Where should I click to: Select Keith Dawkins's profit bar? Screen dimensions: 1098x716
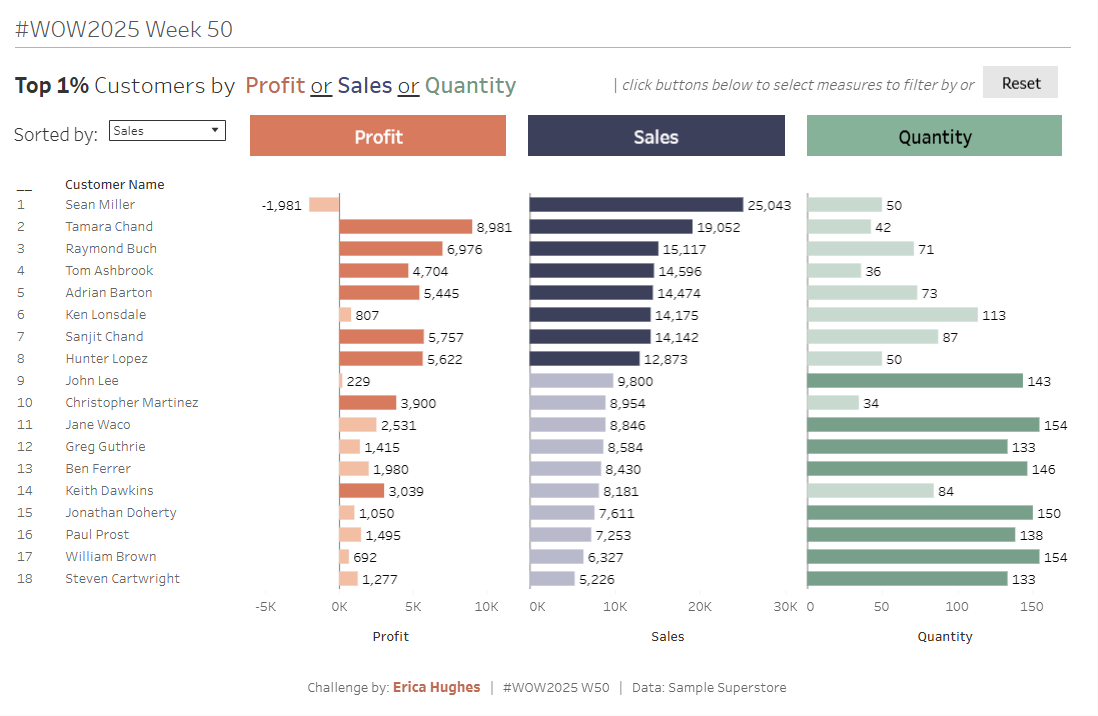point(362,491)
